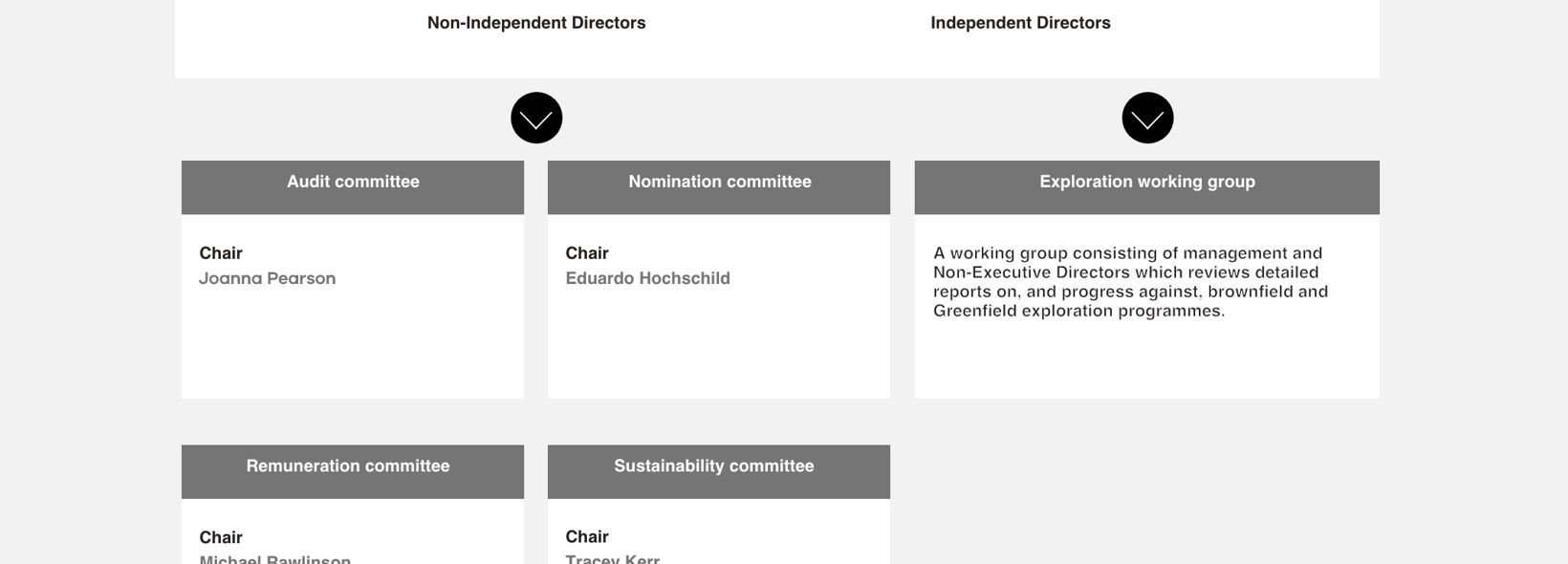
Task: Click the Audit committee header
Action: coord(353,183)
